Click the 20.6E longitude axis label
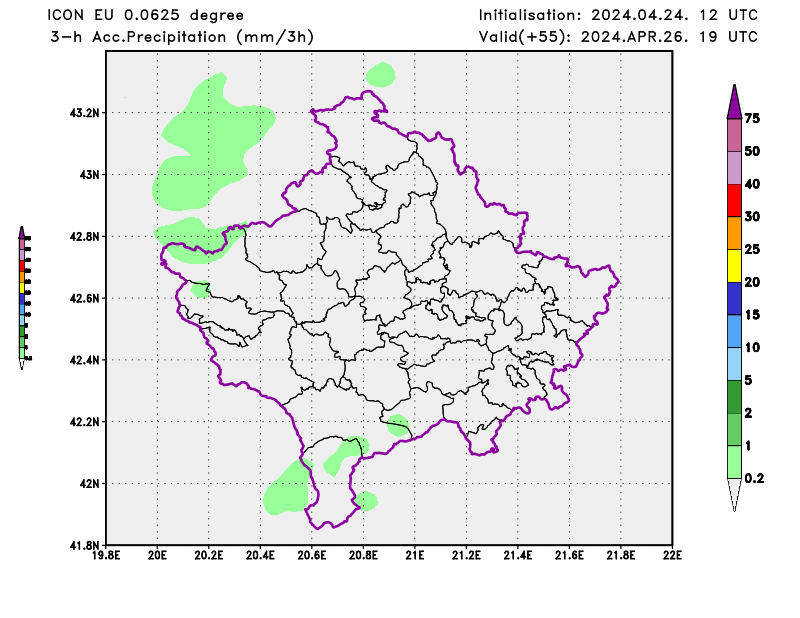 [312, 555]
